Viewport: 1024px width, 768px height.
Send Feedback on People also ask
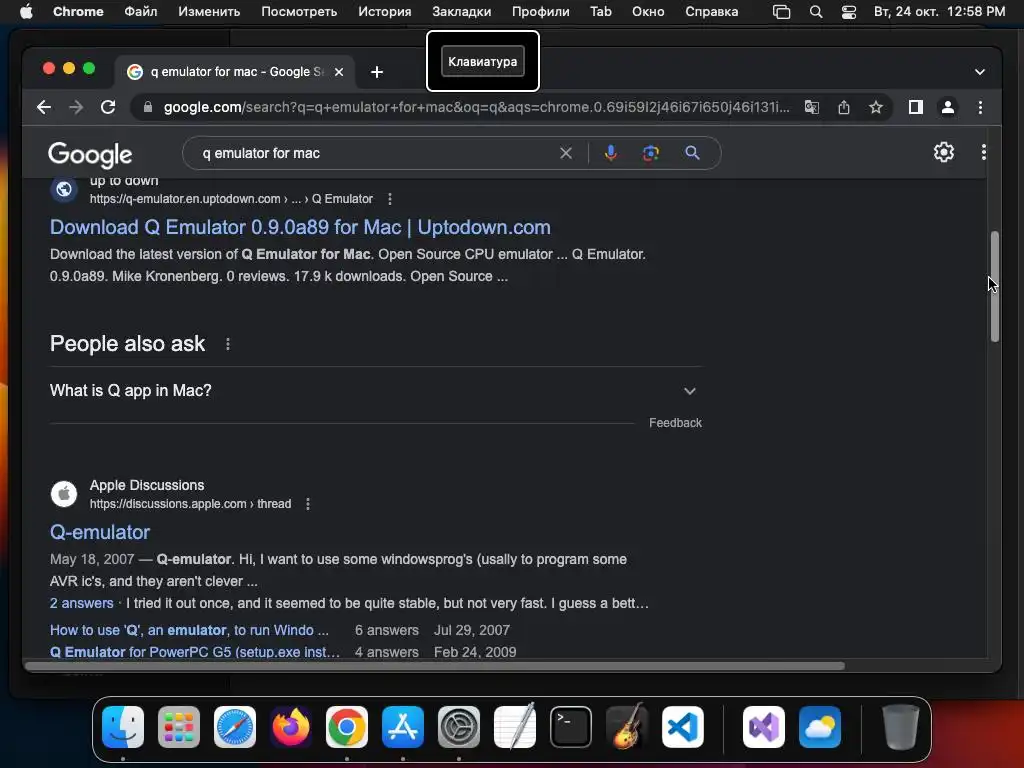click(675, 423)
